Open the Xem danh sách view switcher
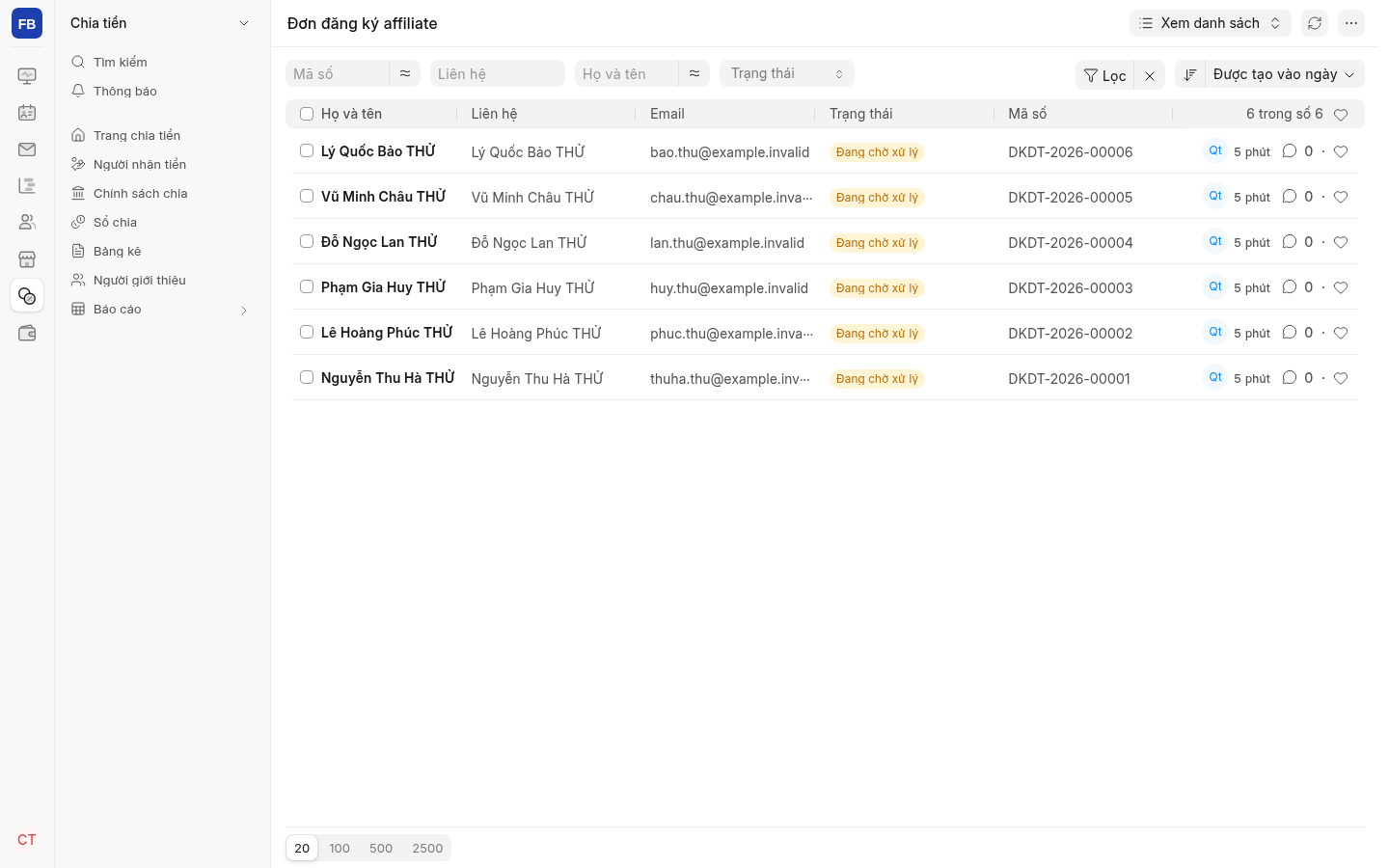 click(1211, 23)
